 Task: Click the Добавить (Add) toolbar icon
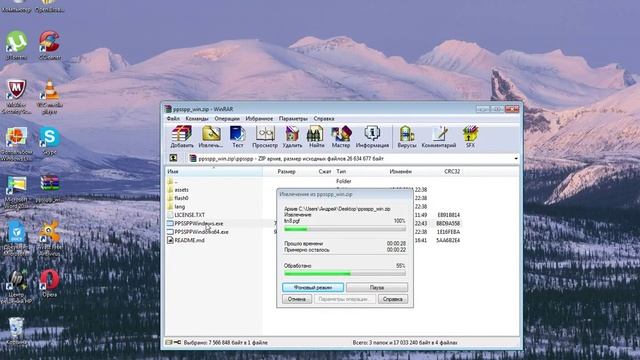click(182, 137)
